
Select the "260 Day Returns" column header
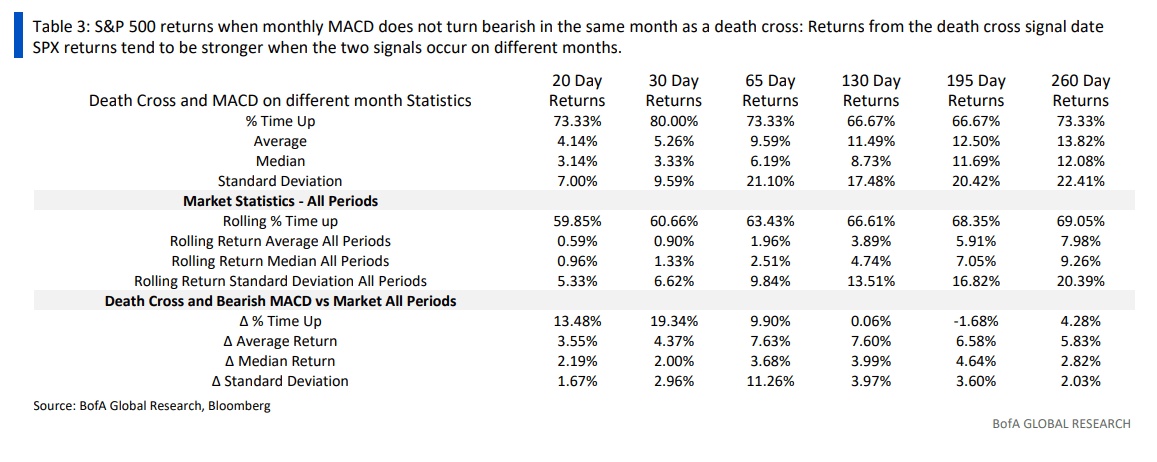pyautogui.click(x=1080, y=90)
